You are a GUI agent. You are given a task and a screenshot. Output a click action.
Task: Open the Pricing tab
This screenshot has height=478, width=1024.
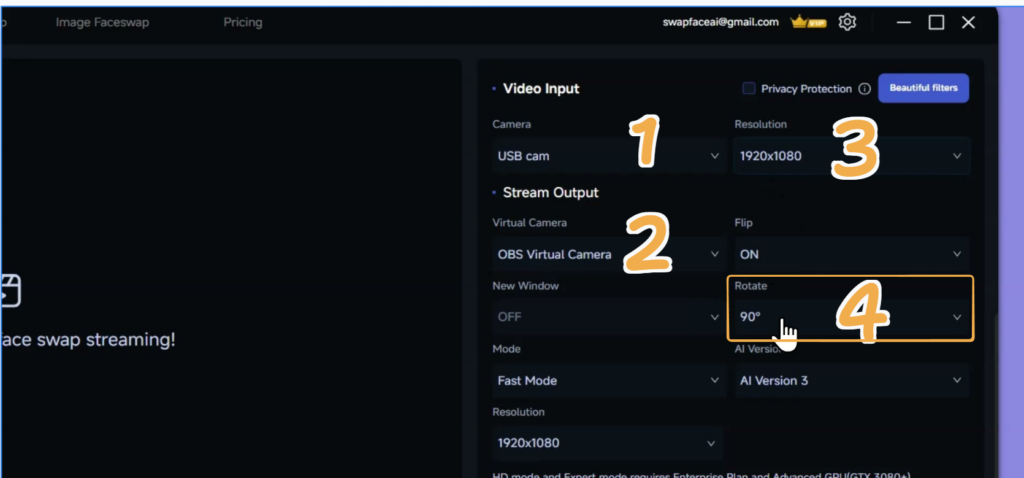click(x=243, y=22)
